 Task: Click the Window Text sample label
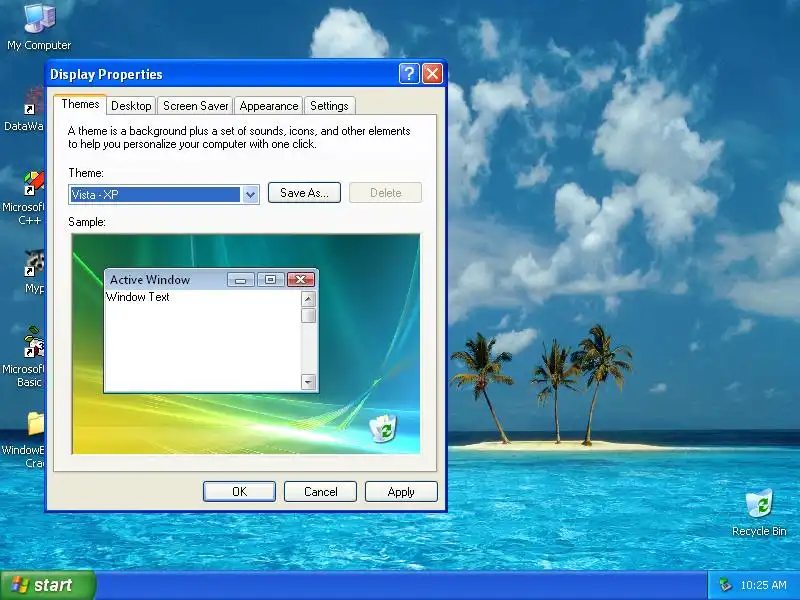pyautogui.click(x=138, y=297)
